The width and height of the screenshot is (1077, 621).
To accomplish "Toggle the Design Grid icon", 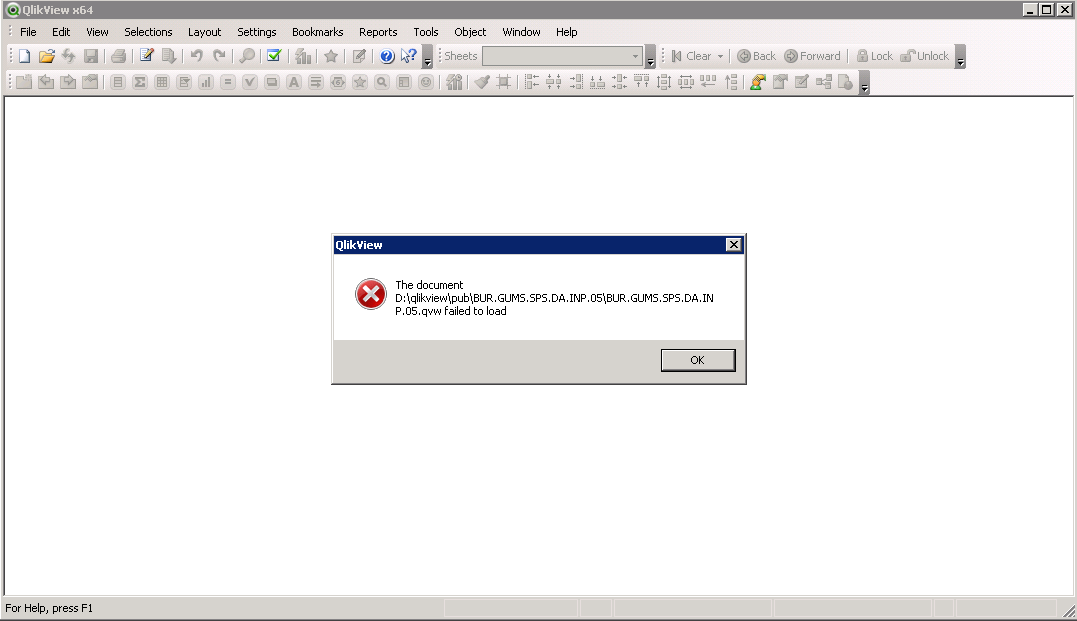I will click(x=504, y=82).
